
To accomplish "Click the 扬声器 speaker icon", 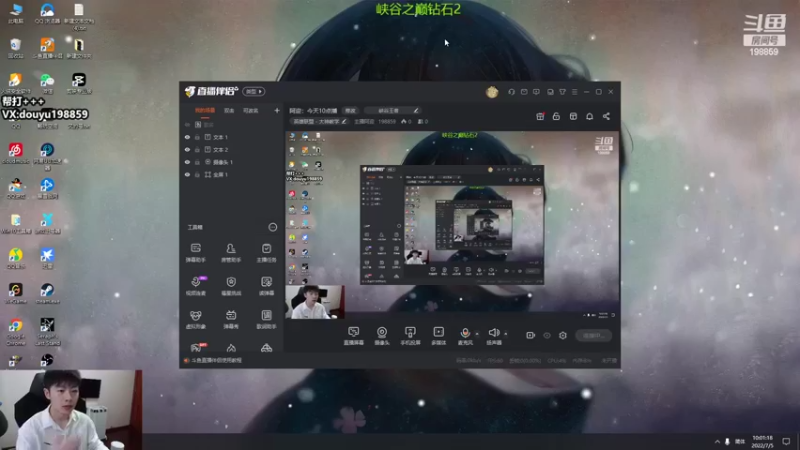I will tap(493, 333).
